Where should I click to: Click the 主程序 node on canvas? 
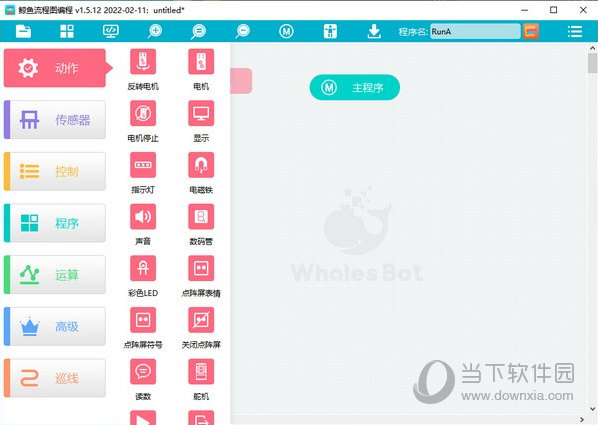[355, 87]
